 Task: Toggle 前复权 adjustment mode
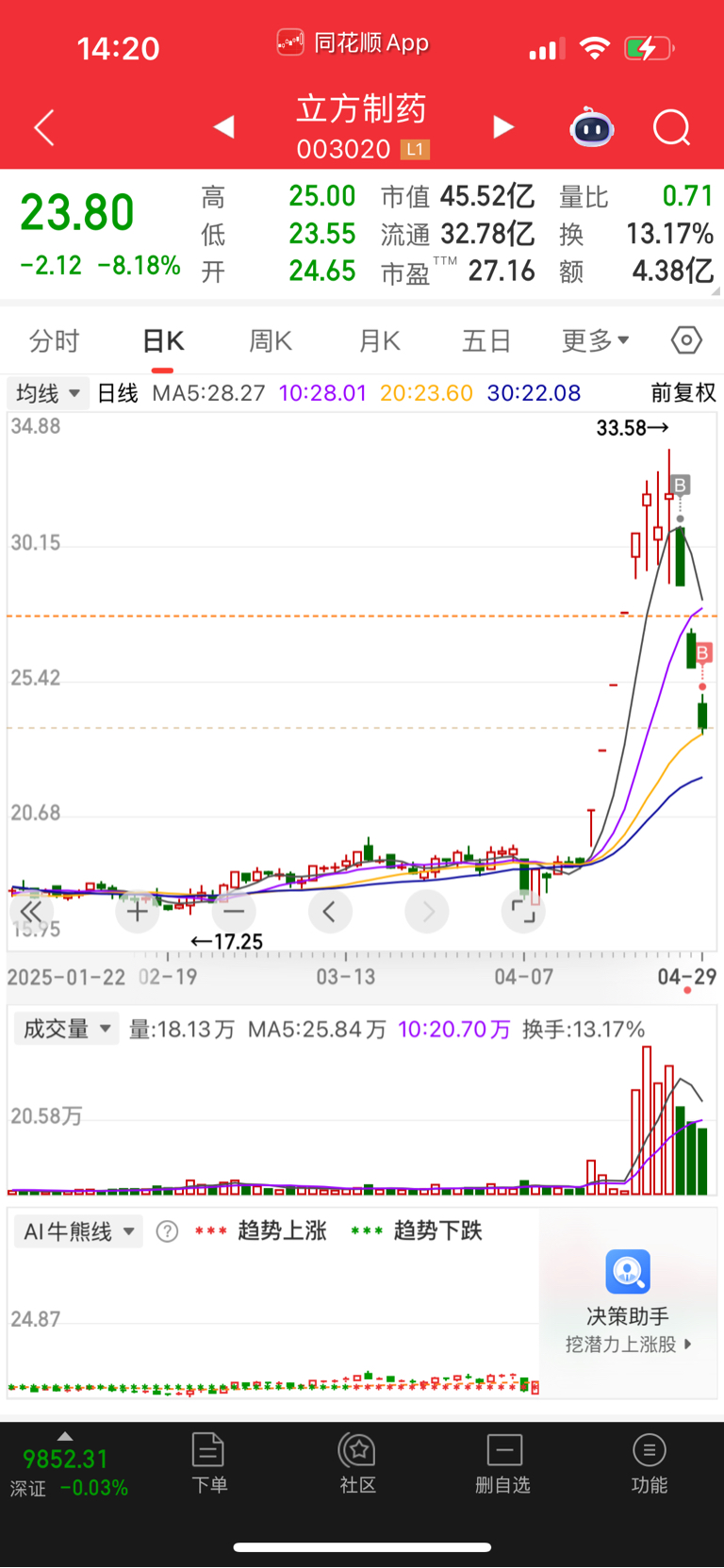point(683,393)
